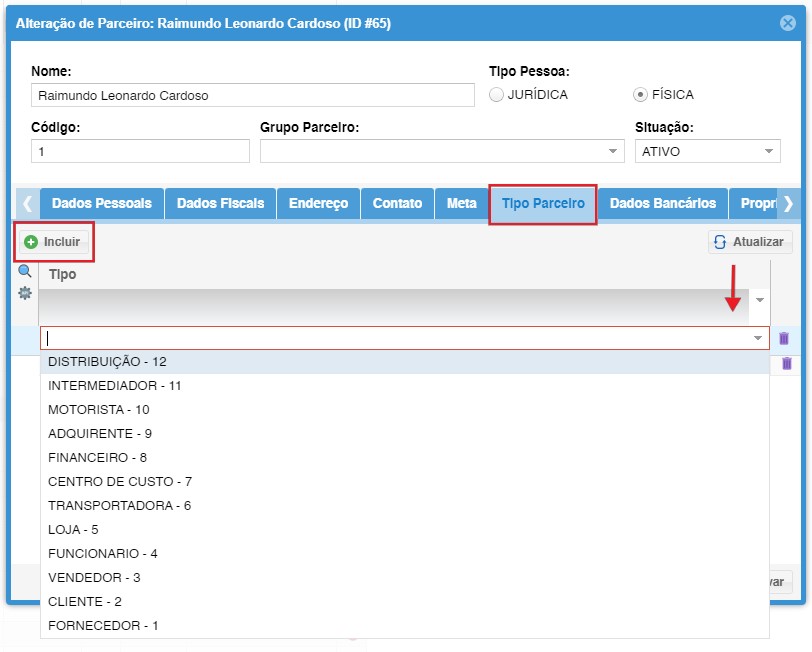The image size is (812, 652).
Task: Open the Situação dropdown showing ATIVO
Action: (768, 151)
